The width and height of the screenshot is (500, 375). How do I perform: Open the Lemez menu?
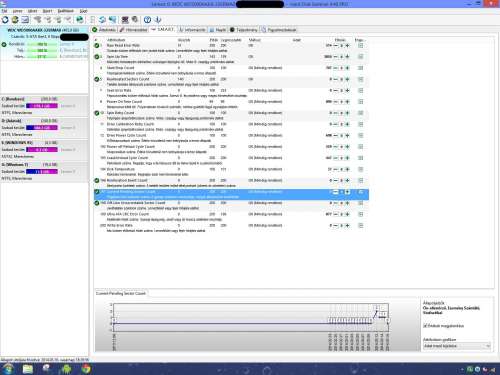17,11
